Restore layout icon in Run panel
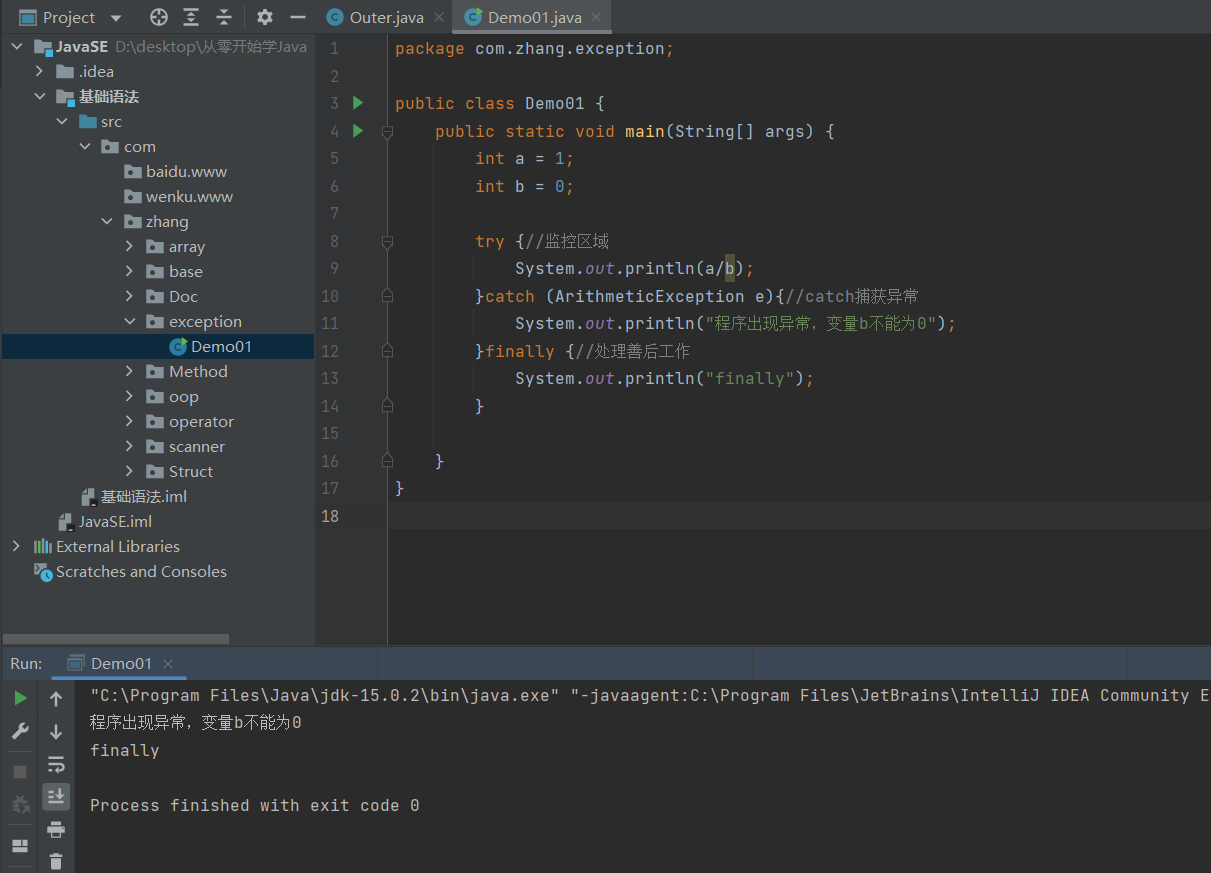 click(20, 846)
